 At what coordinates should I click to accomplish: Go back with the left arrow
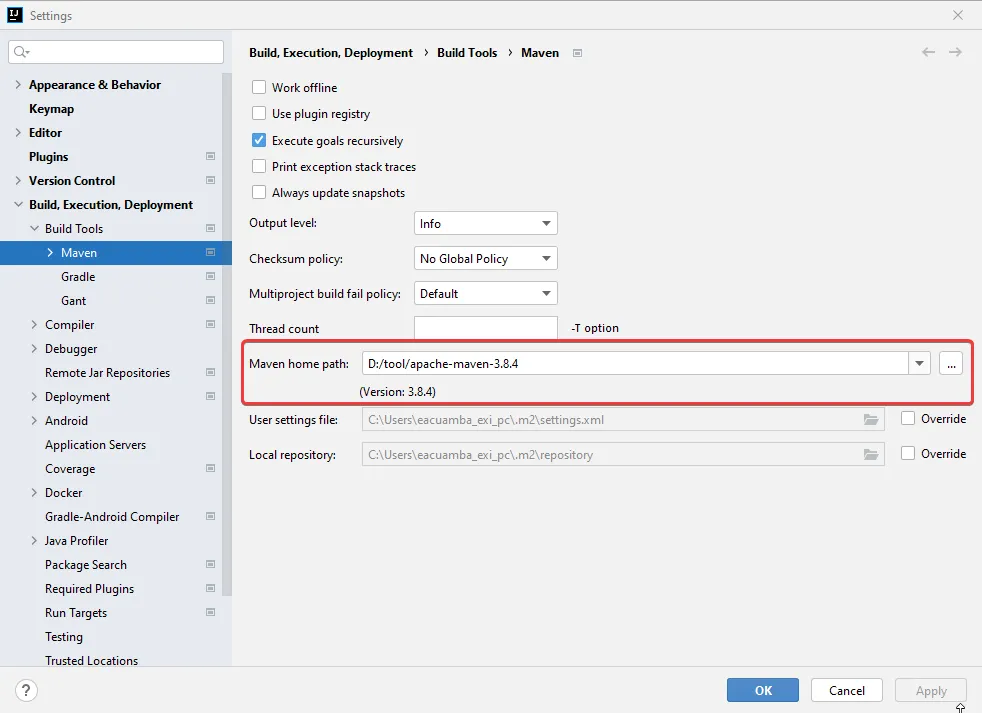click(928, 52)
